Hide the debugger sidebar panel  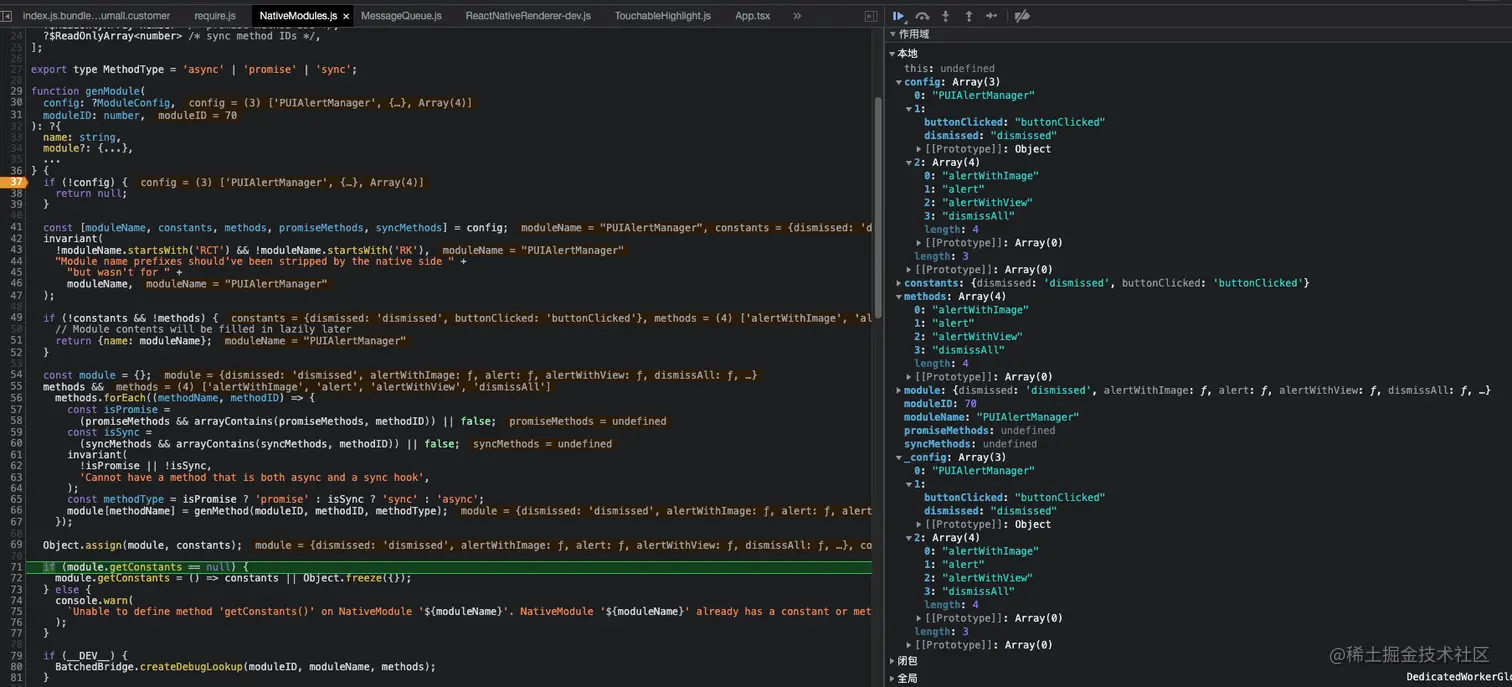[870, 16]
